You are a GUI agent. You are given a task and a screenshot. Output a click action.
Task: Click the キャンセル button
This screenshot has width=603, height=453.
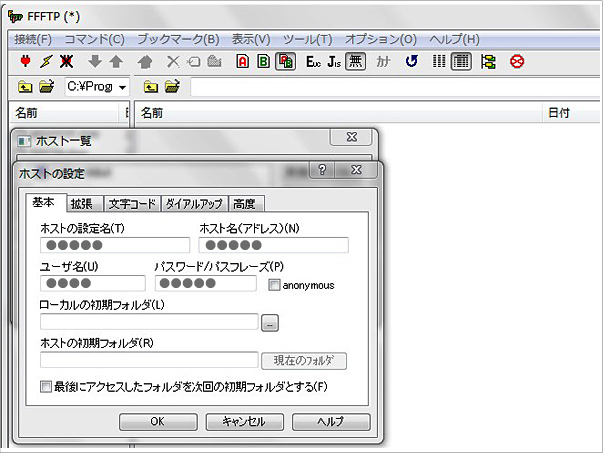coord(244,422)
